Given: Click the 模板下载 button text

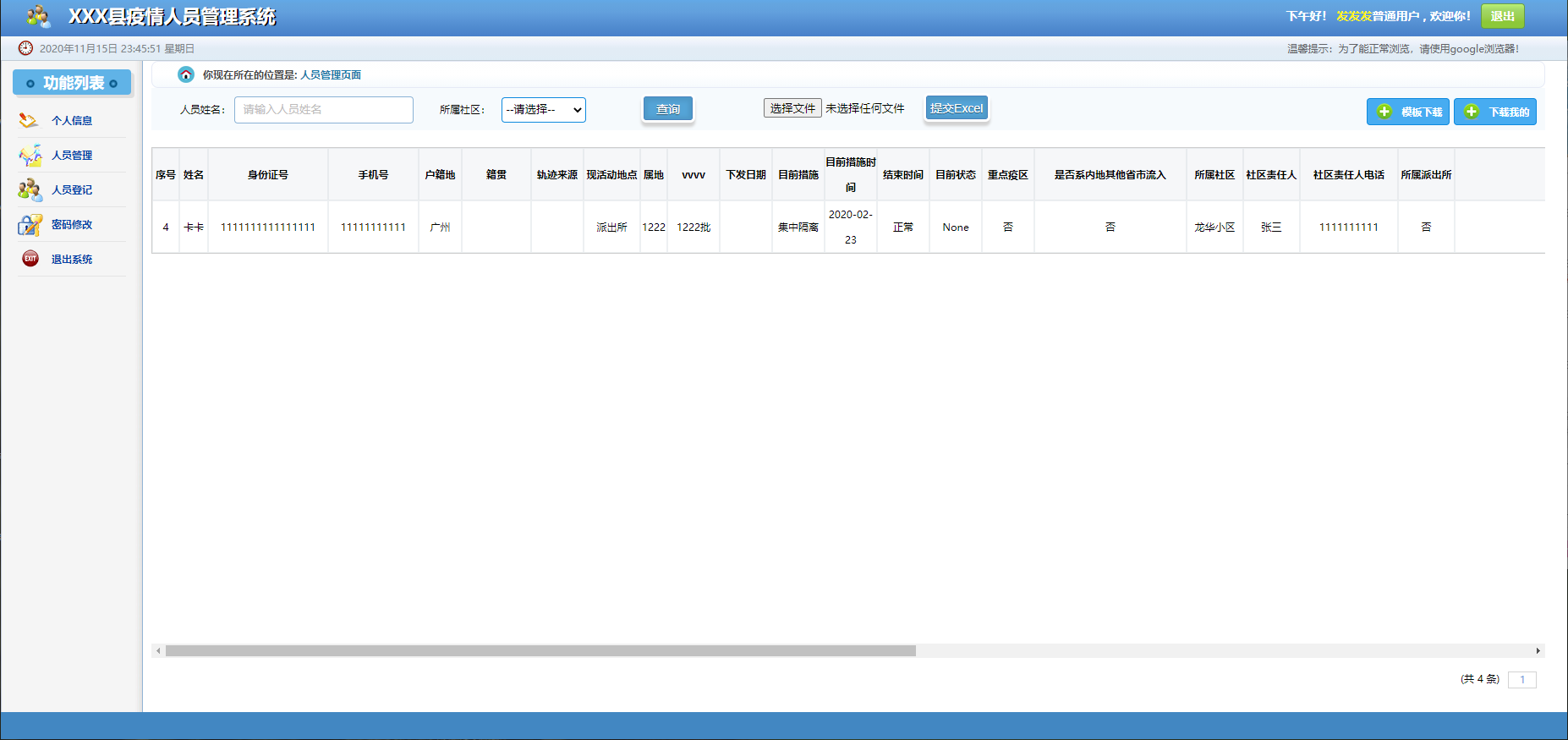Looking at the screenshot, I should 1422,112.
